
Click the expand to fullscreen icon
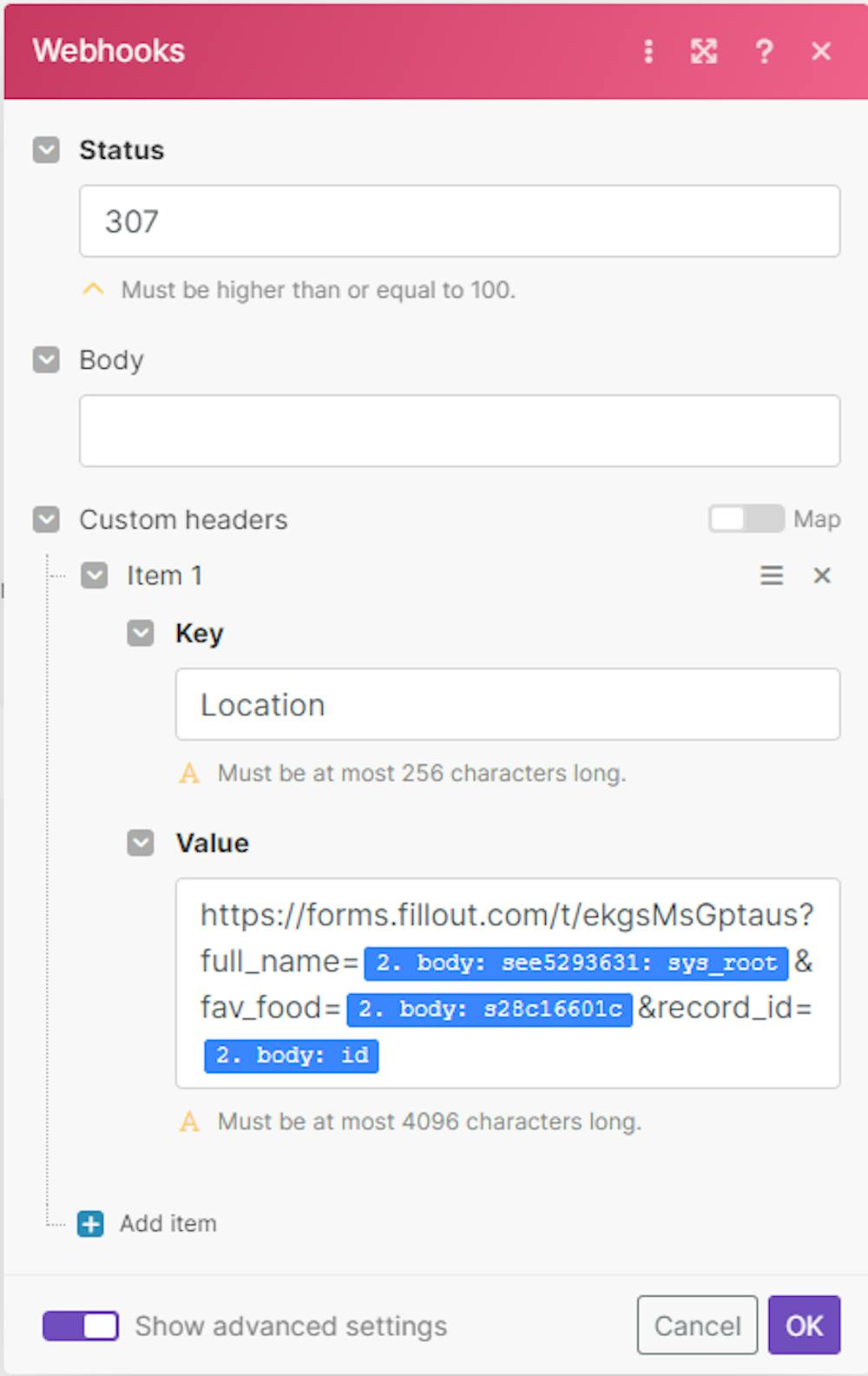click(x=704, y=51)
